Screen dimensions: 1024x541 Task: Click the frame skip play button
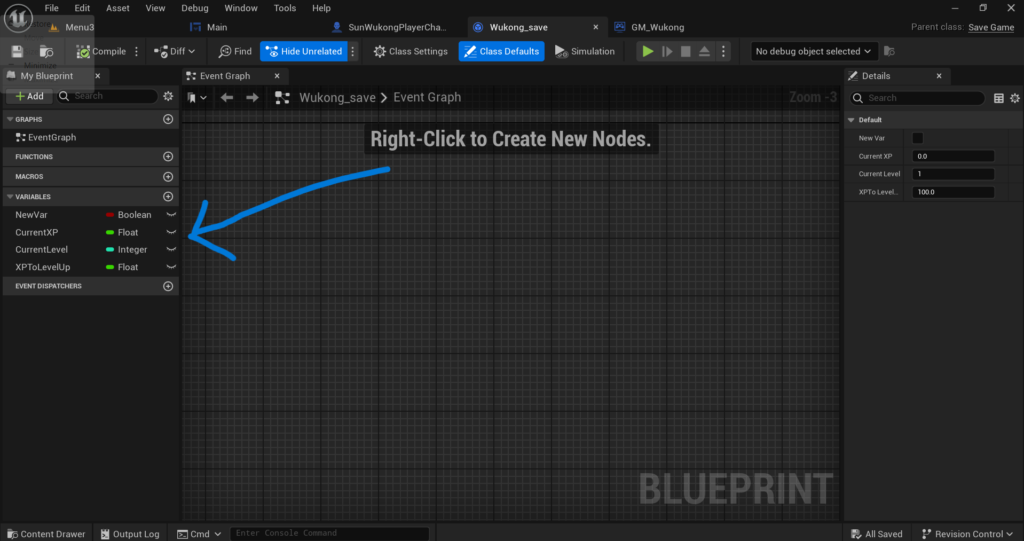click(667, 52)
